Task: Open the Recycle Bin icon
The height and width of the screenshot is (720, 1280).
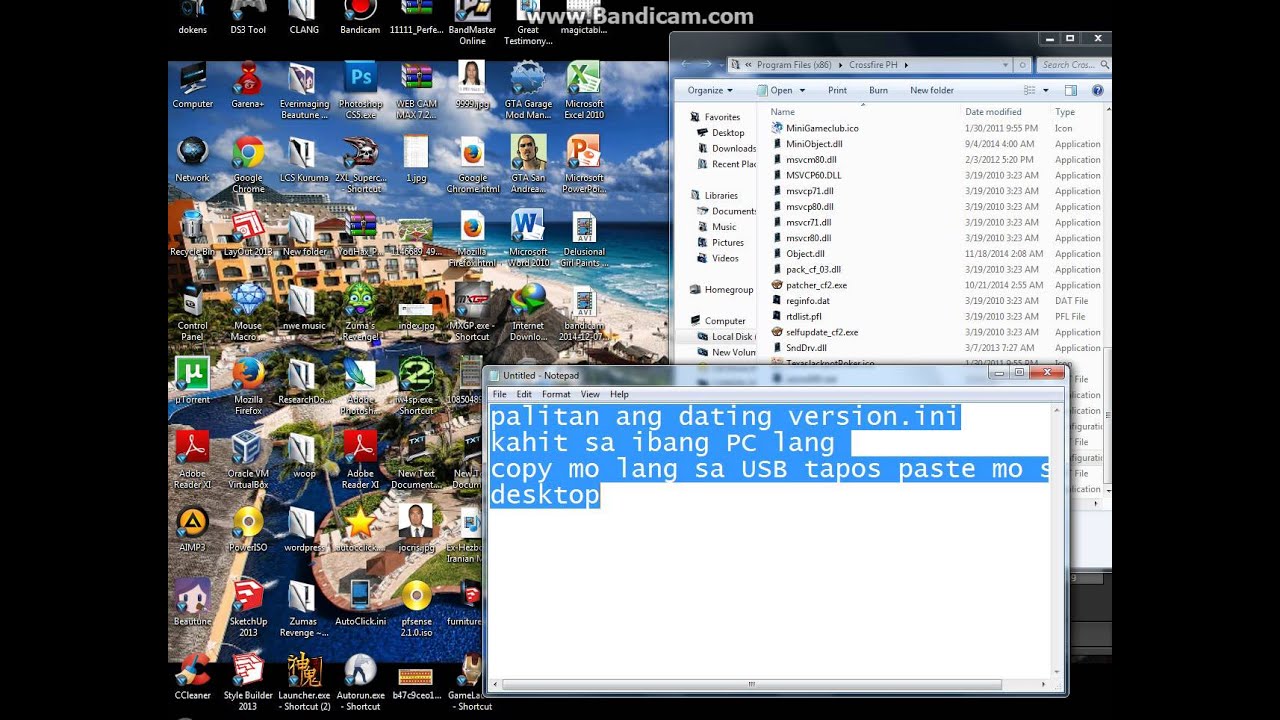Action: tap(192, 233)
